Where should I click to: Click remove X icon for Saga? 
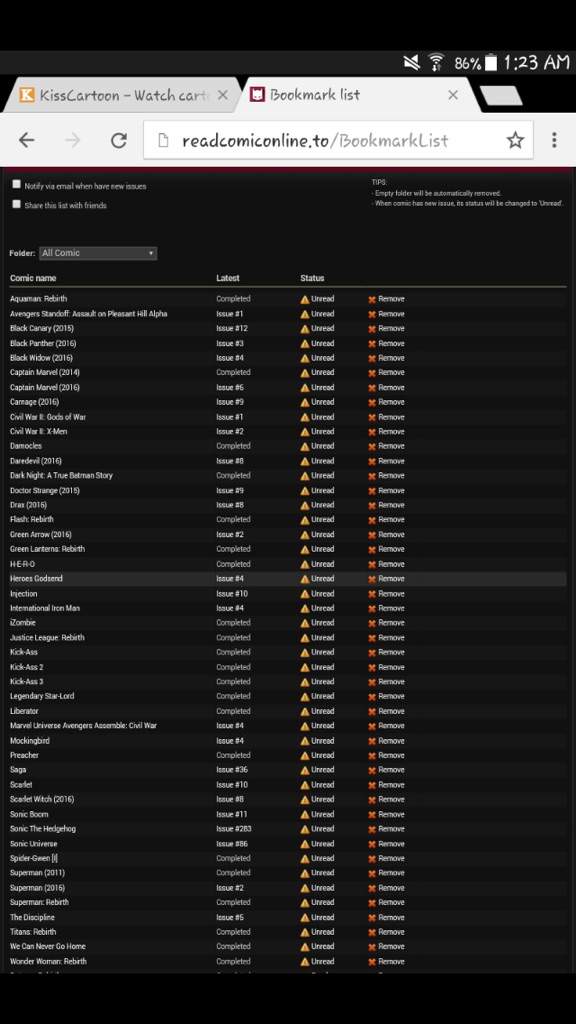click(372, 770)
